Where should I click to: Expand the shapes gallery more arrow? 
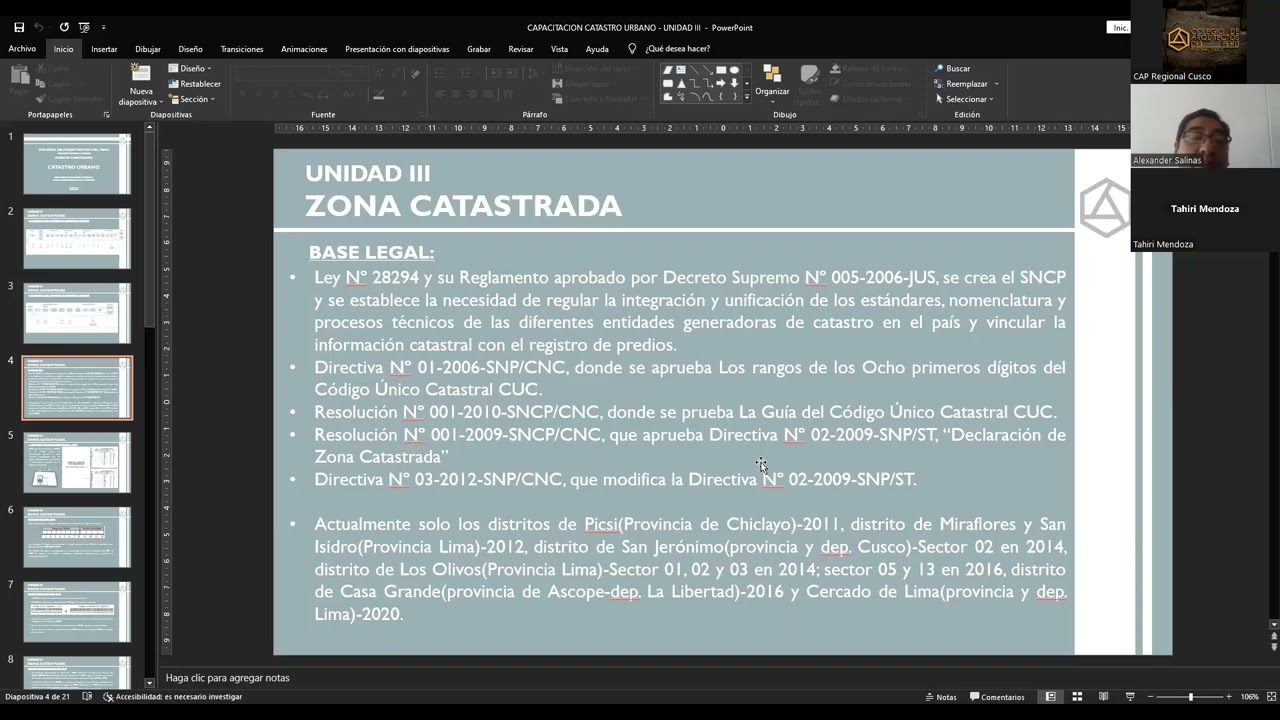pos(746,97)
